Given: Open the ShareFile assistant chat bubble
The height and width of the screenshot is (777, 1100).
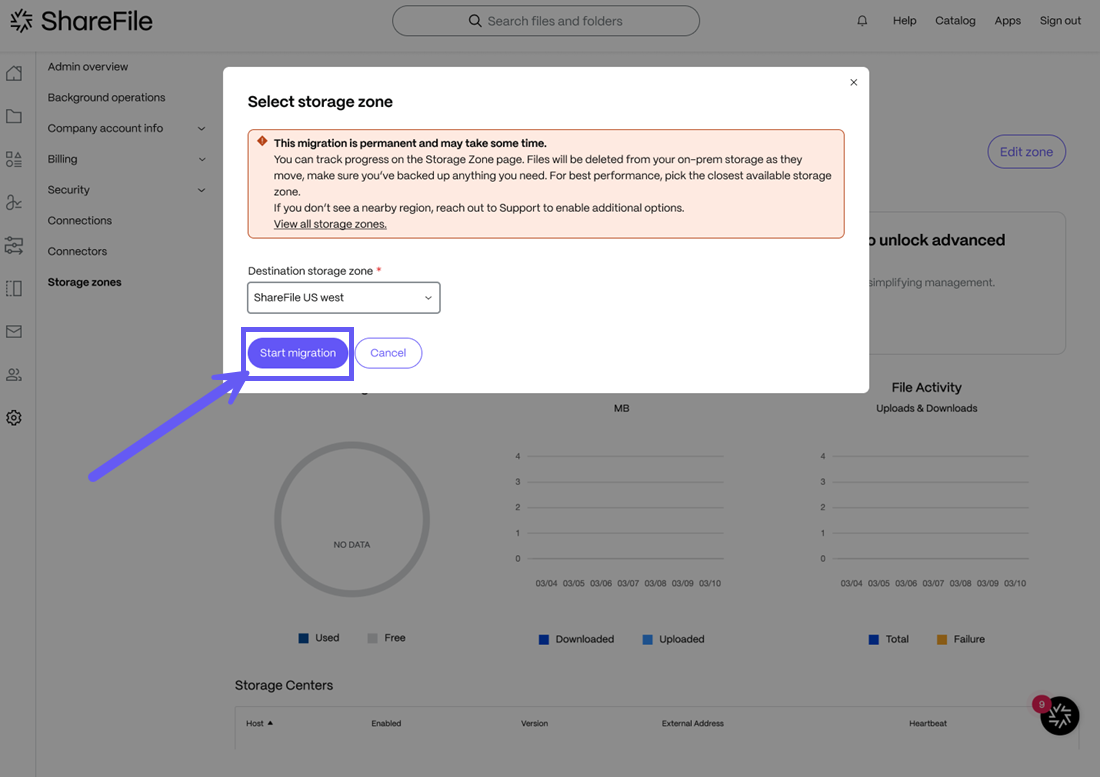Looking at the screenshot, I should (x=1059, y=716).
